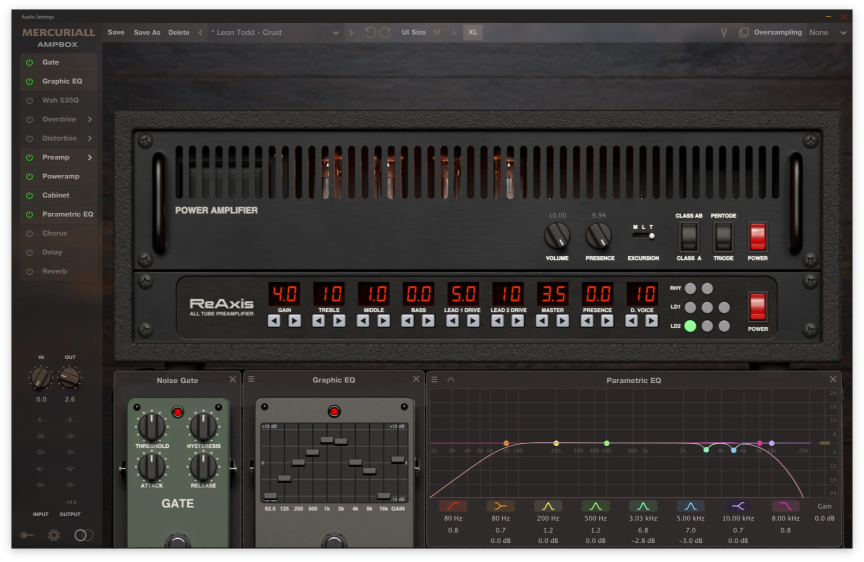The image size is (864, 562).
Task: Select Delay in the module list
Action: pyautogui.click(x=52, y=252)
